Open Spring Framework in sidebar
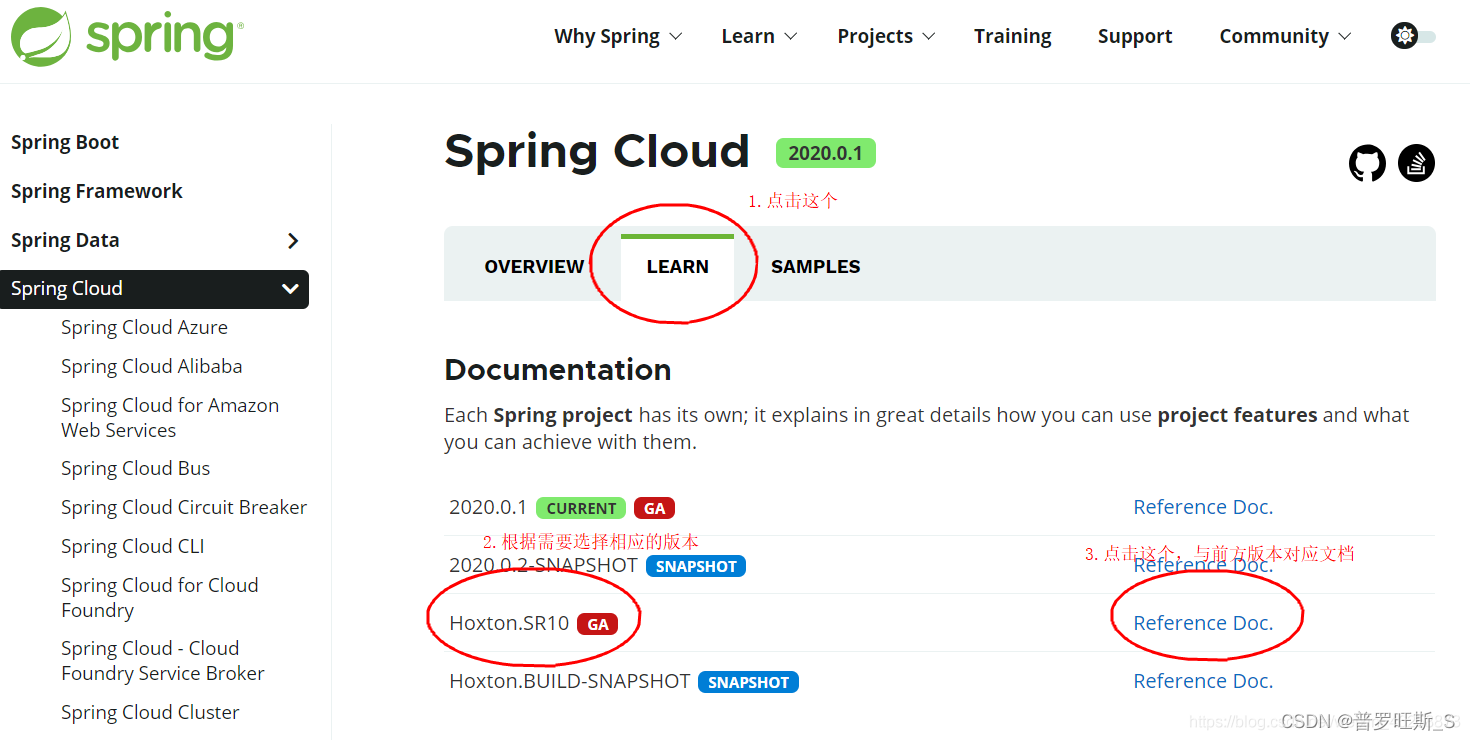Image resolution: width=1470 pixels, height=740 pixels. [97, 191]
